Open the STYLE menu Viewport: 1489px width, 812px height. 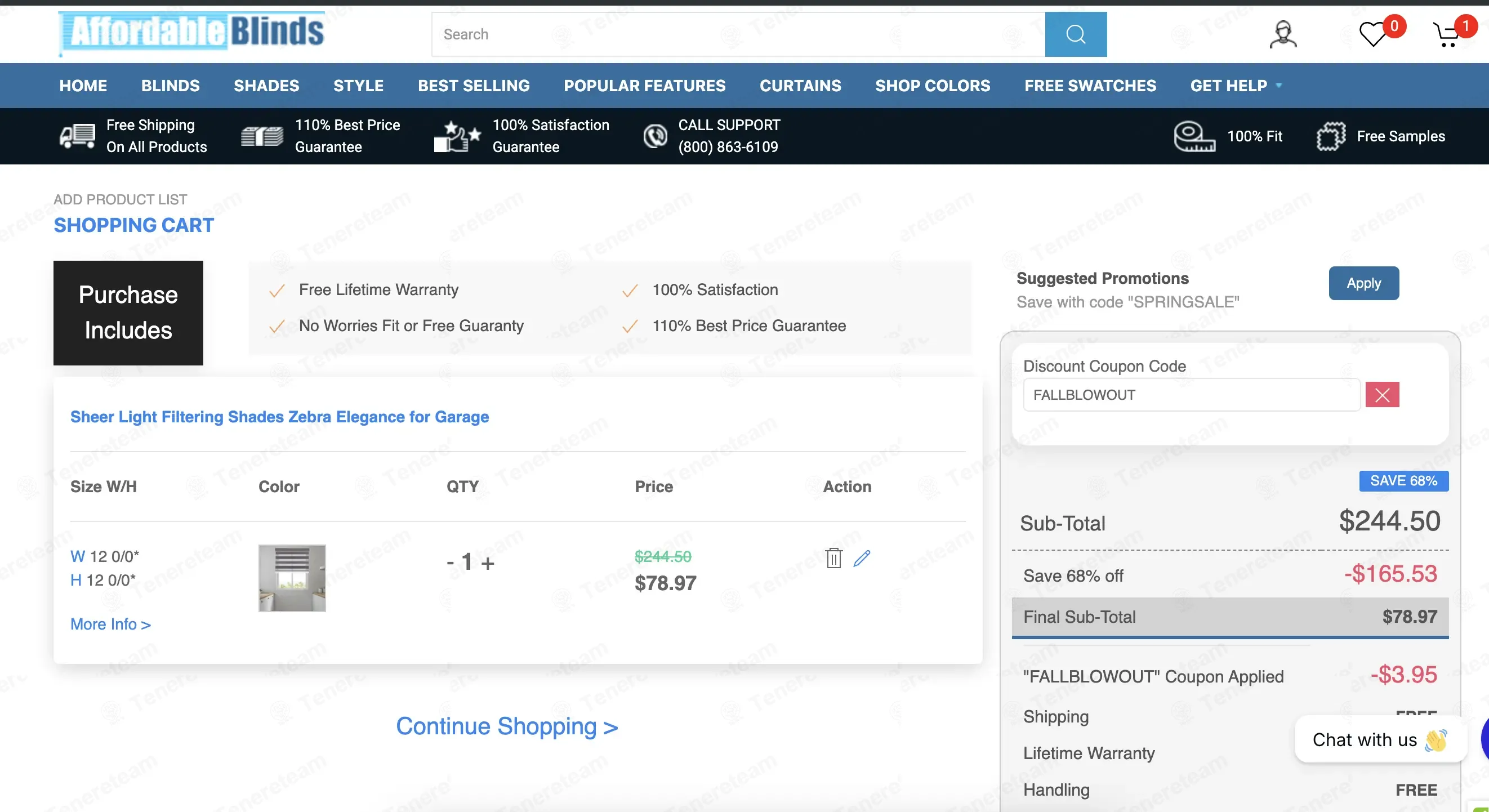pos(358,86)
